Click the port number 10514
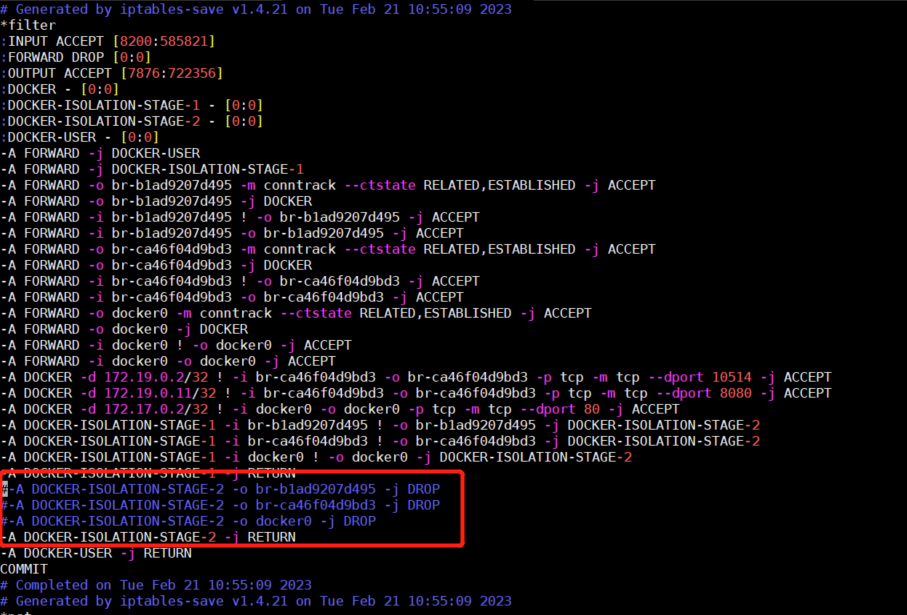Screen dimensions: 907x615 pyautogui.click(x=732, y=377)
